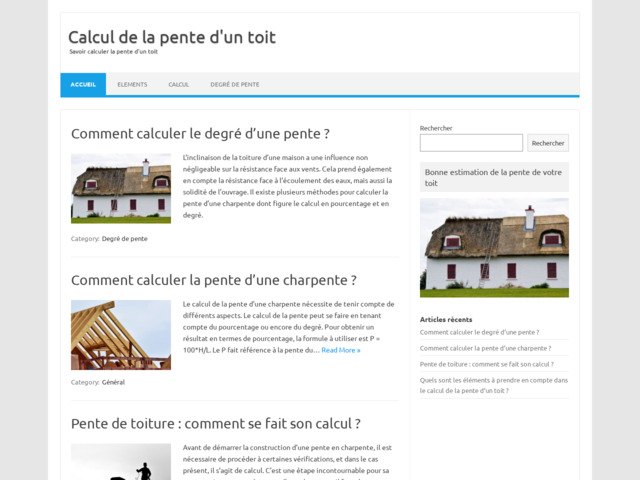Click the site title Calcul de la pente d'un toit
The image size is (640, 480).
[x=172, y=37]
